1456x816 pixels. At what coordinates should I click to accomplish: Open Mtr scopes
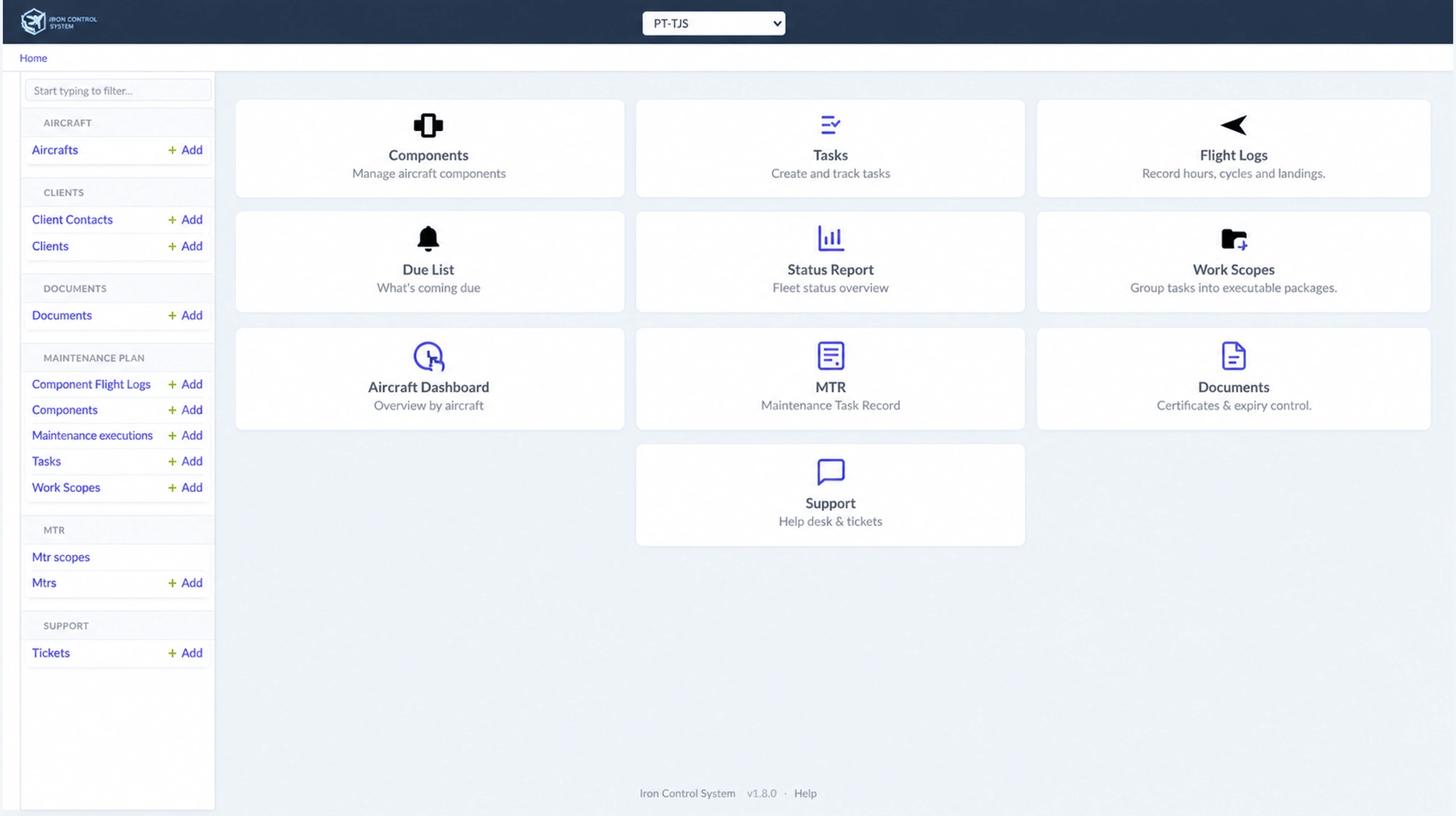[x=61, y=557]
